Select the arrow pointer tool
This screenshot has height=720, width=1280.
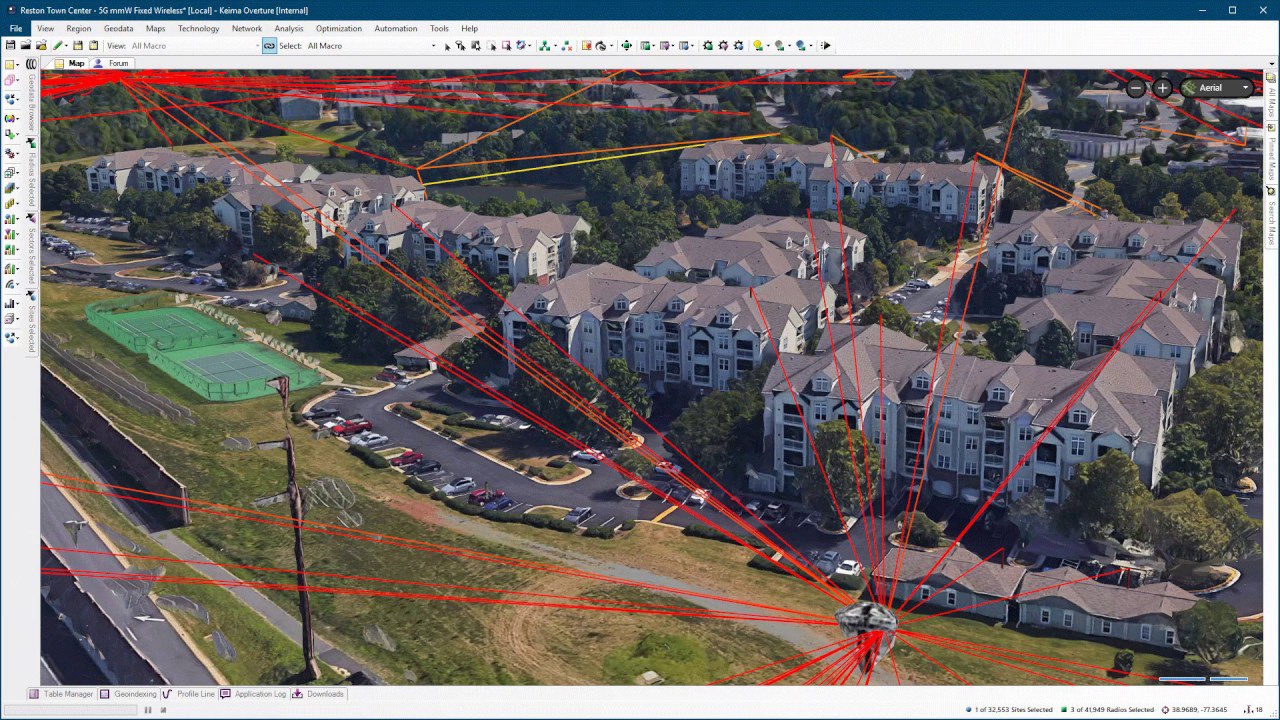tap(447, 45)
